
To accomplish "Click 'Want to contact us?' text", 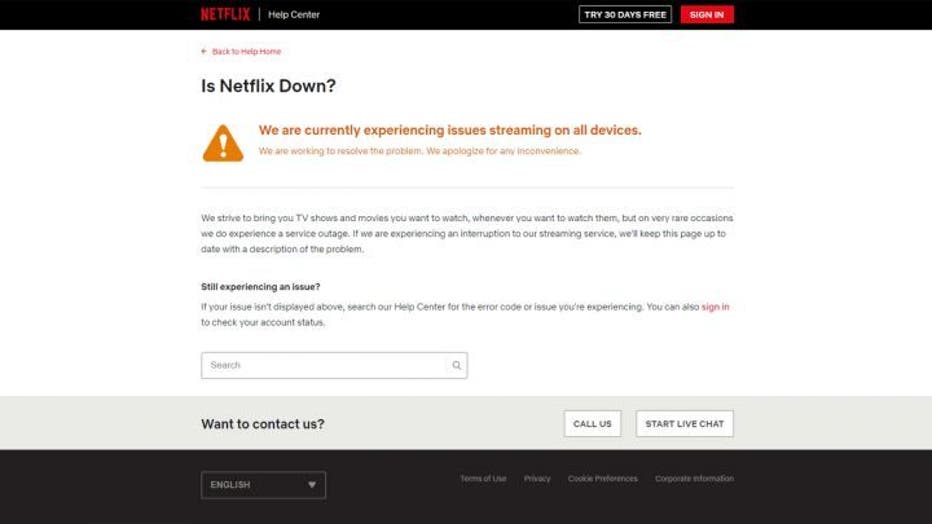I will point(263,424).
